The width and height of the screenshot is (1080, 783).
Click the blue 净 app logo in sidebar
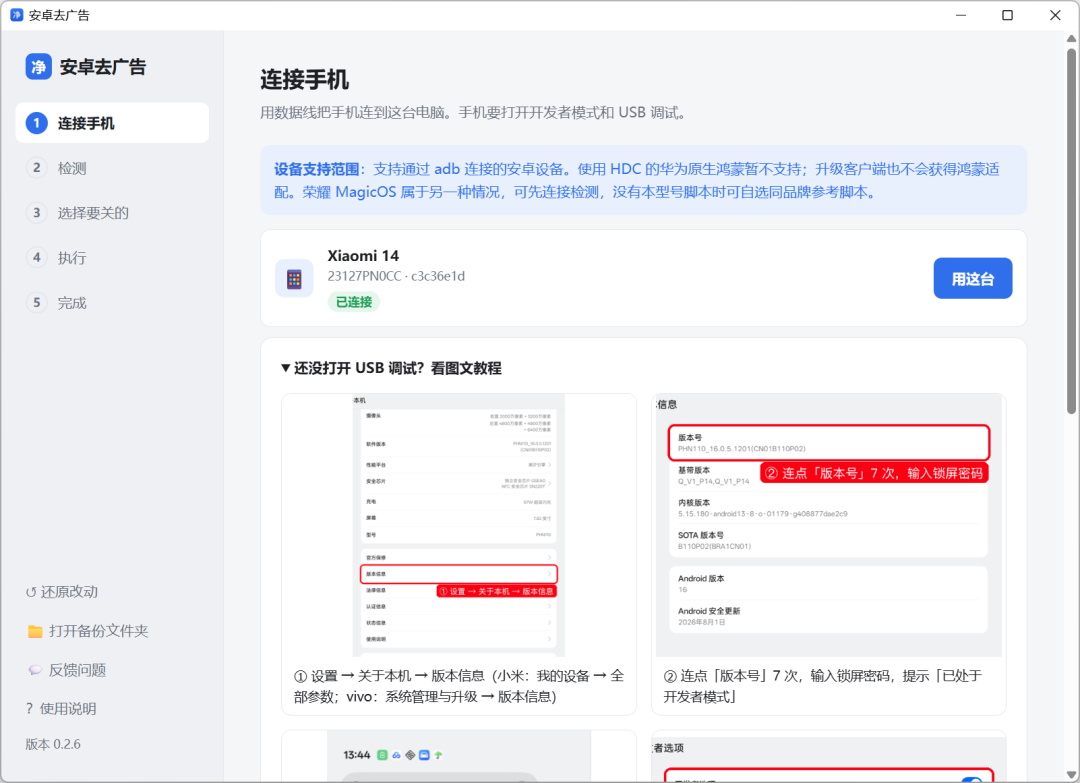[x=39, y=67]
